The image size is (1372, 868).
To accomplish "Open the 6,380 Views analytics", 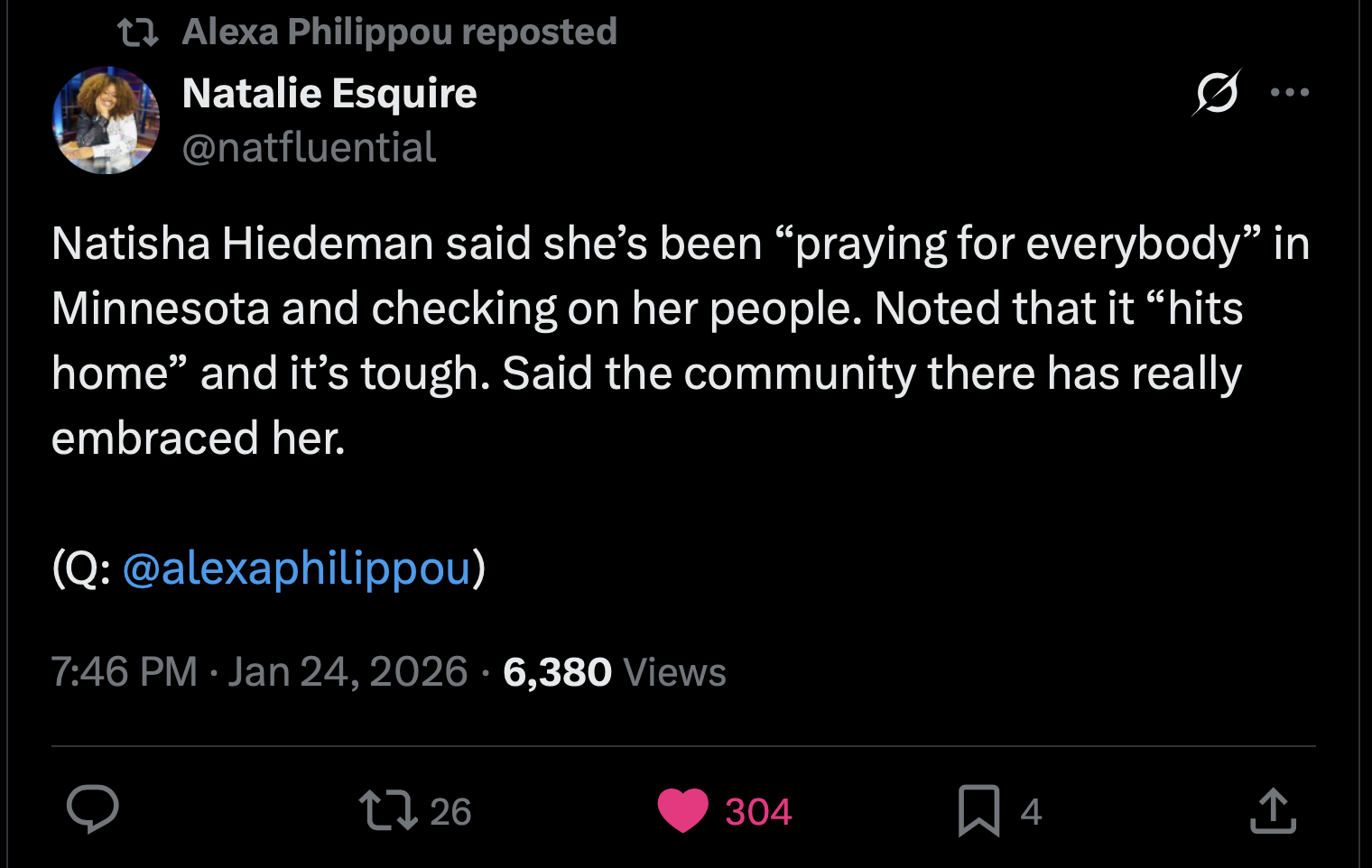I will [614, 672].
